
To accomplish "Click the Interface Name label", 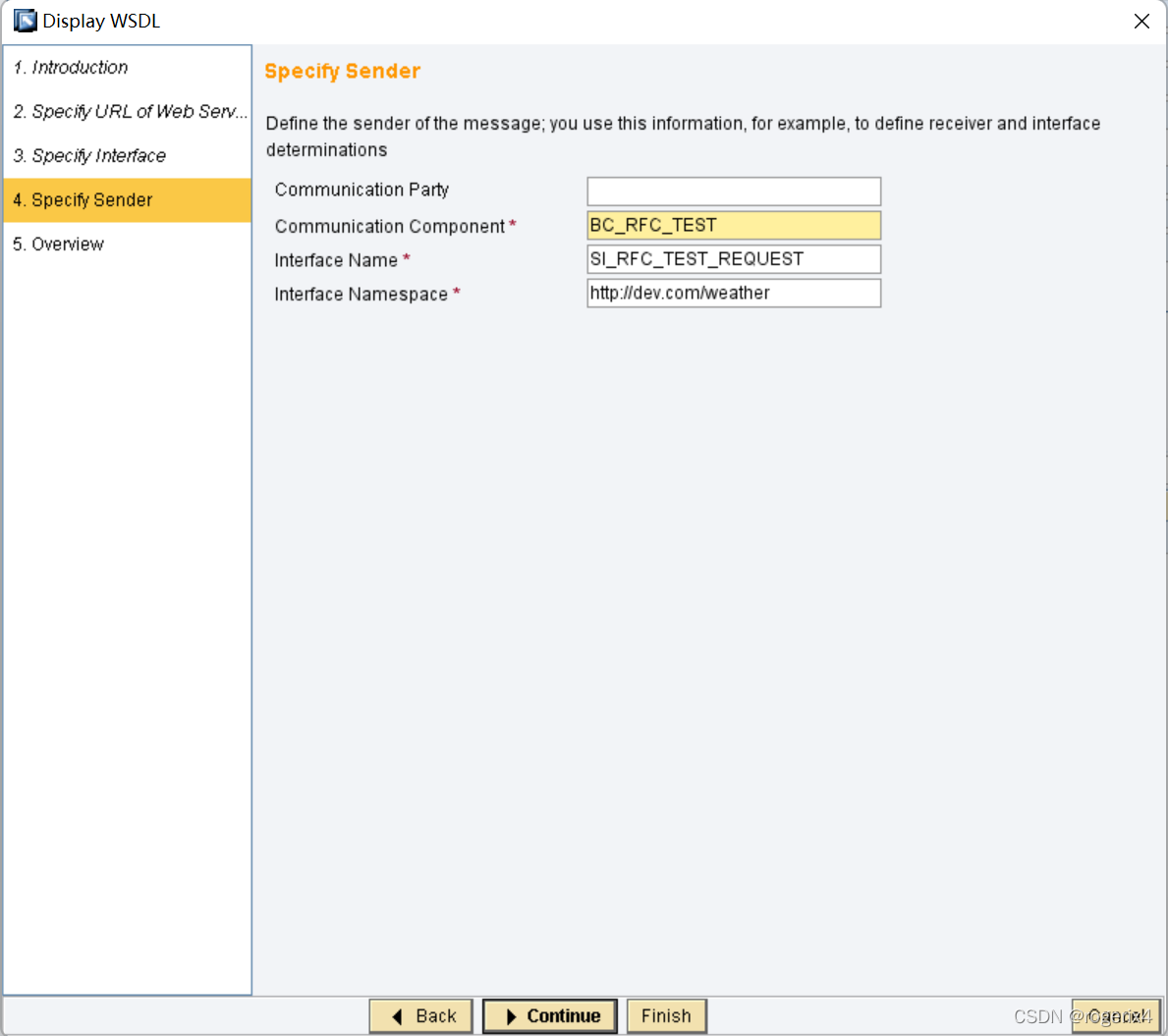I will point(336,260).
